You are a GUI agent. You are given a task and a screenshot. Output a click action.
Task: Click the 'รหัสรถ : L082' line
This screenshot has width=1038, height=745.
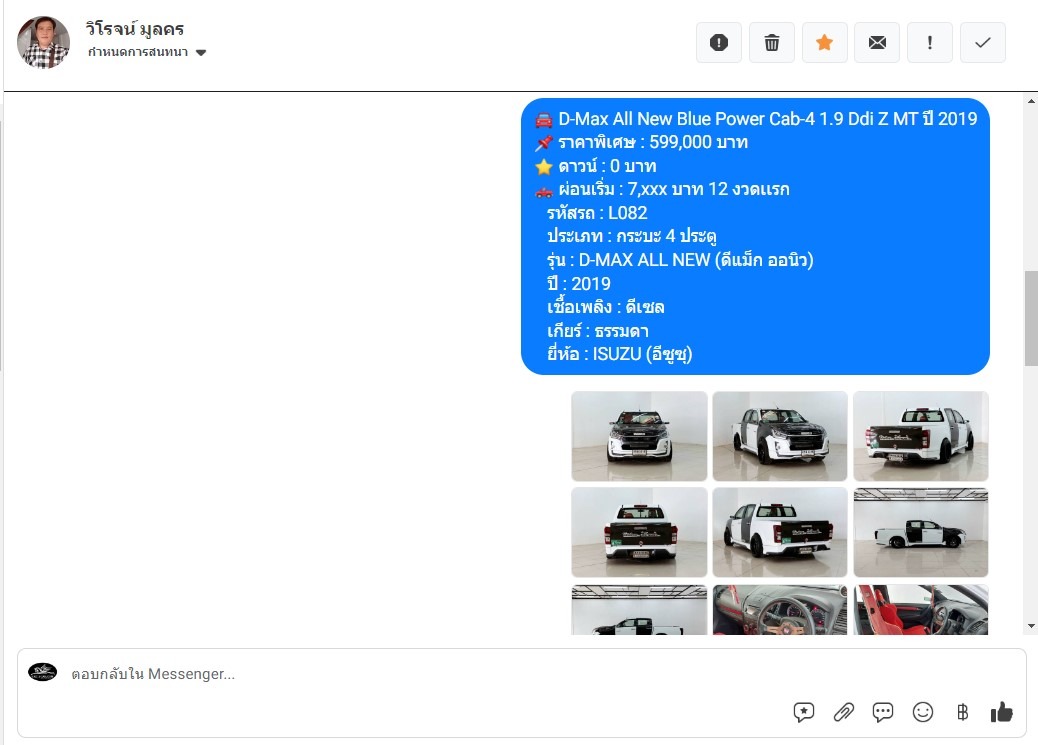(597, 213)
